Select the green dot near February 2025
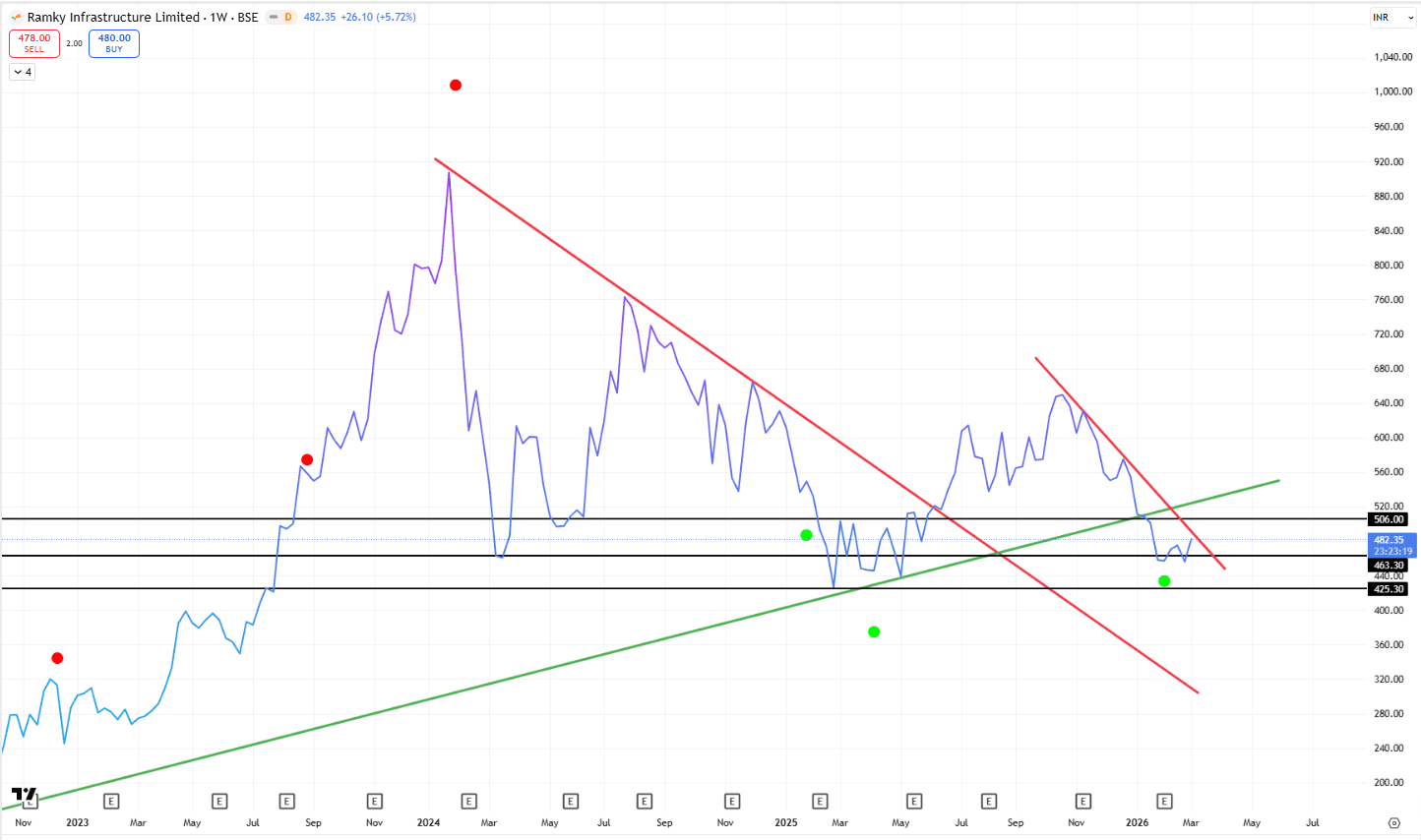The width and height of the screenshot is (1421, 840). point(807,535)
